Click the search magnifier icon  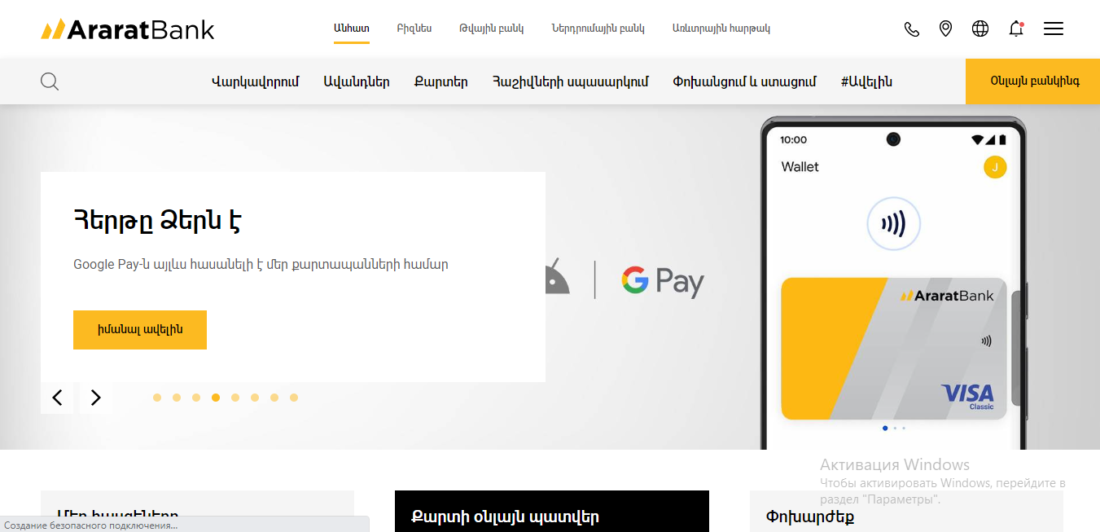[x=49, y=81]
